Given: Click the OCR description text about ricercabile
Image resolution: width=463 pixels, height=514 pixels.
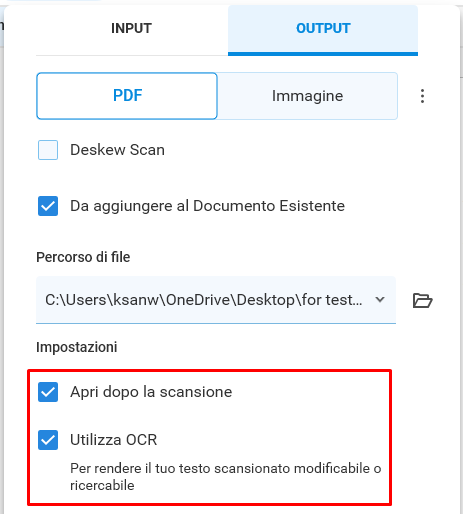Looking at the screenshot, I should pyautogui.click(x=226, y=477).
